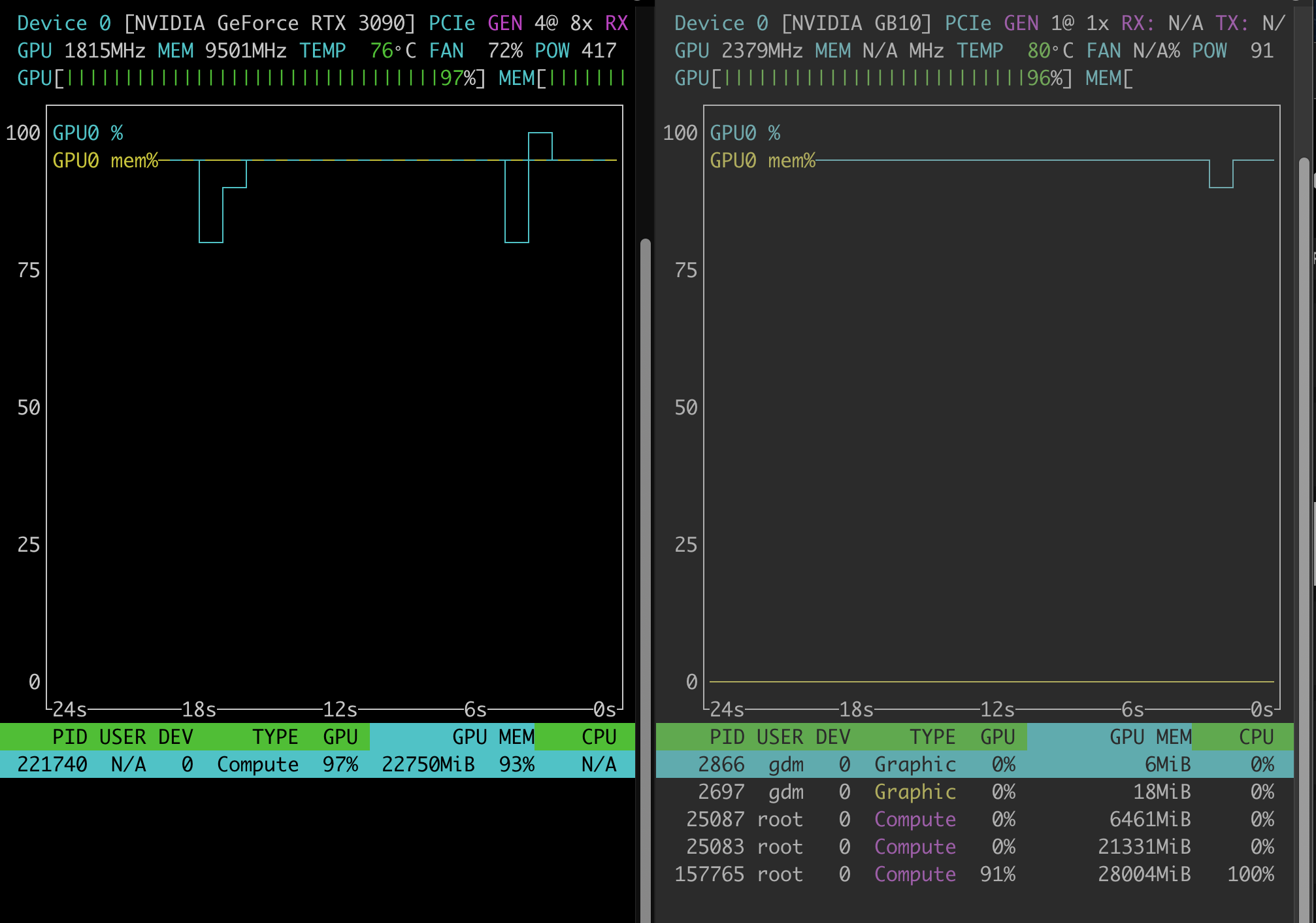1316x923 pixels.
Task: Select the root process row PID 25083
Action: point(974,847)
